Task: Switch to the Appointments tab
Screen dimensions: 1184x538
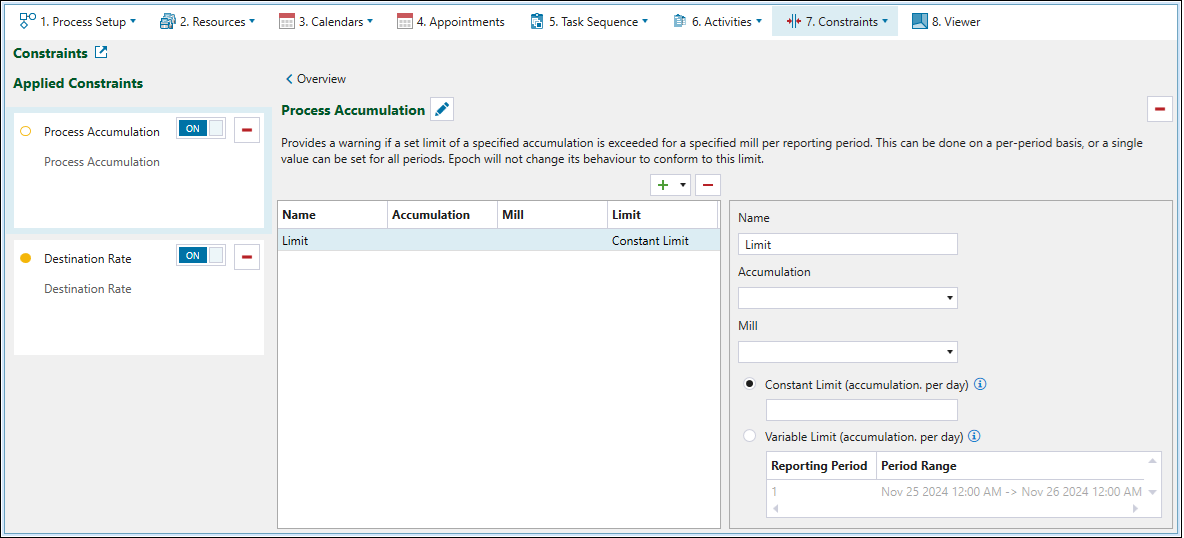Action: coord(451,22)
